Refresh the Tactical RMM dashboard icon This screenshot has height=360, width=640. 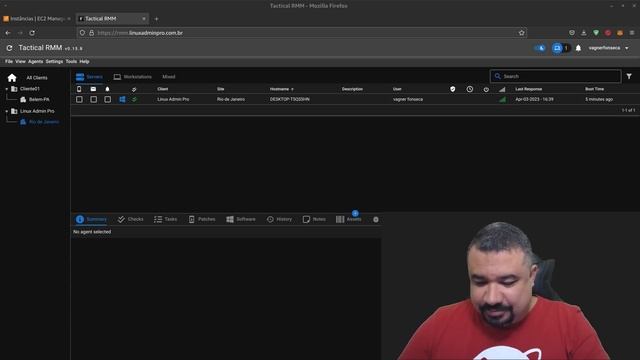click(9, 48)
